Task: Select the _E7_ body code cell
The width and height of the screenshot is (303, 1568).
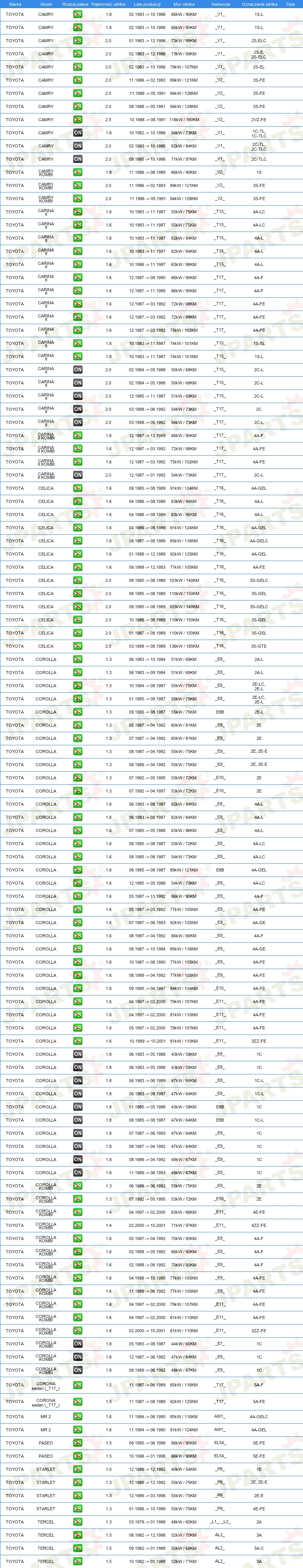Action: [220, 1344]
